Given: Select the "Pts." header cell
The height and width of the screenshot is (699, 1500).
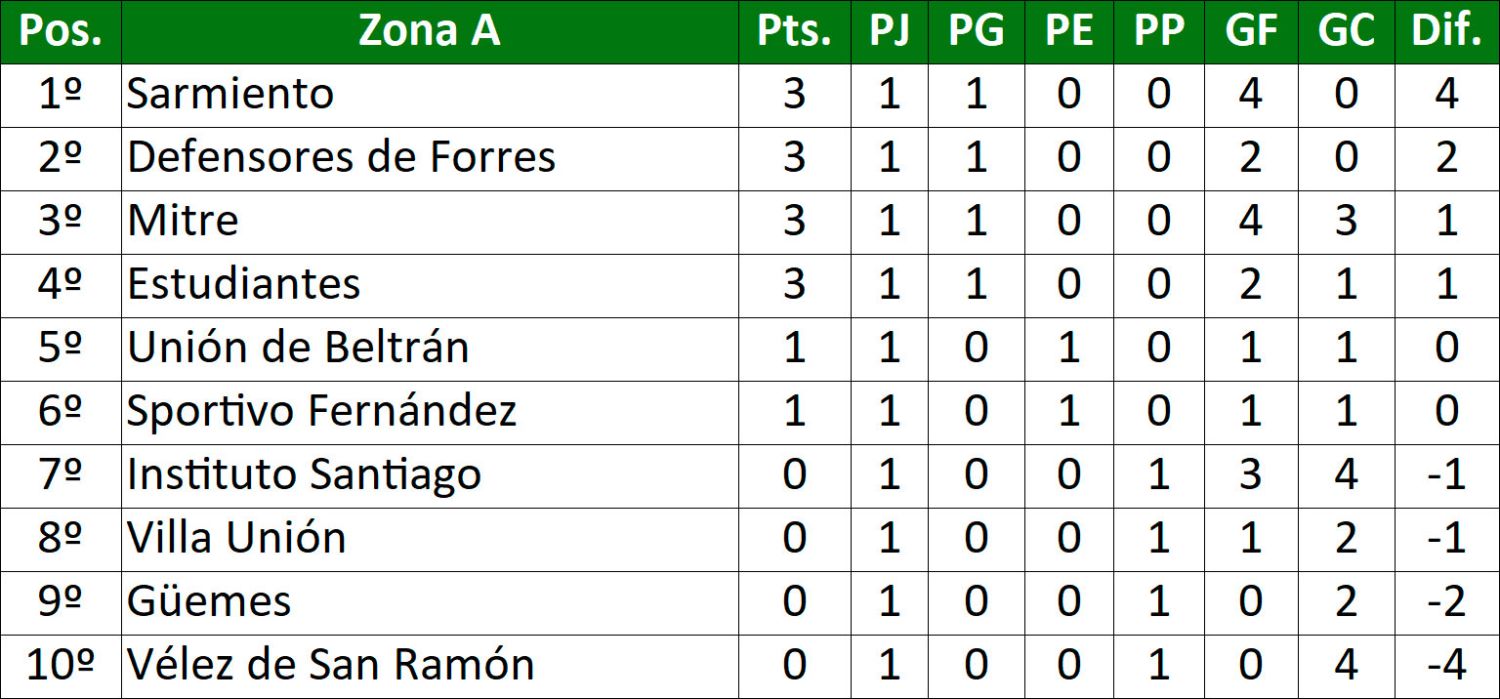Looking at the screenshot, I should click(x=794, y=32).
